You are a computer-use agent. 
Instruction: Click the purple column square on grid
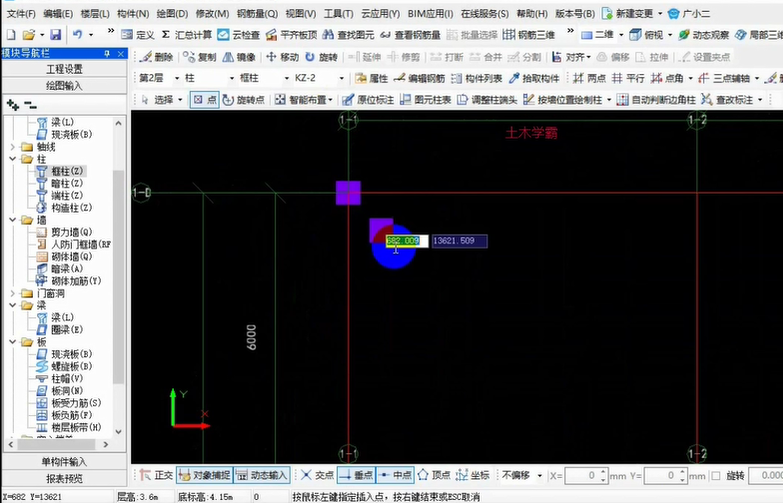tap(347, 192)
